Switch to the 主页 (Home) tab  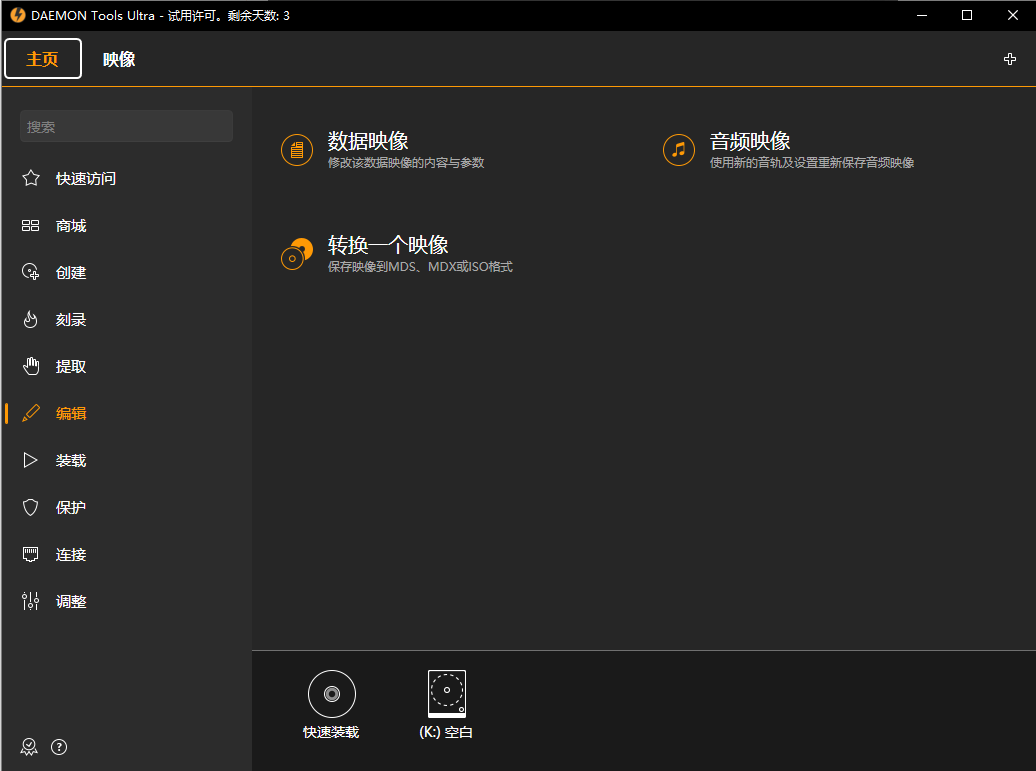click(x=42, y=58)
